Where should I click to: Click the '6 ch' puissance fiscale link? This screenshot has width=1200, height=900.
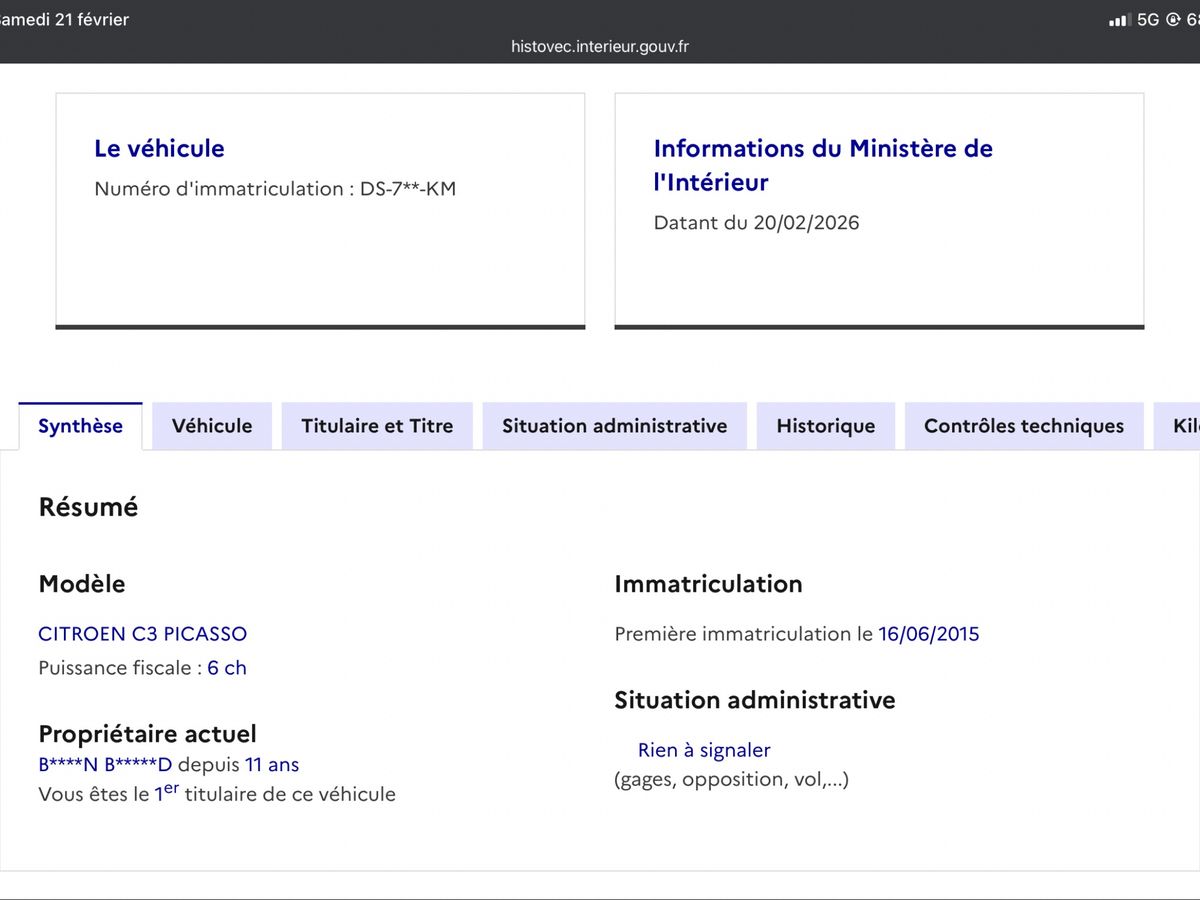coord(227,667)
